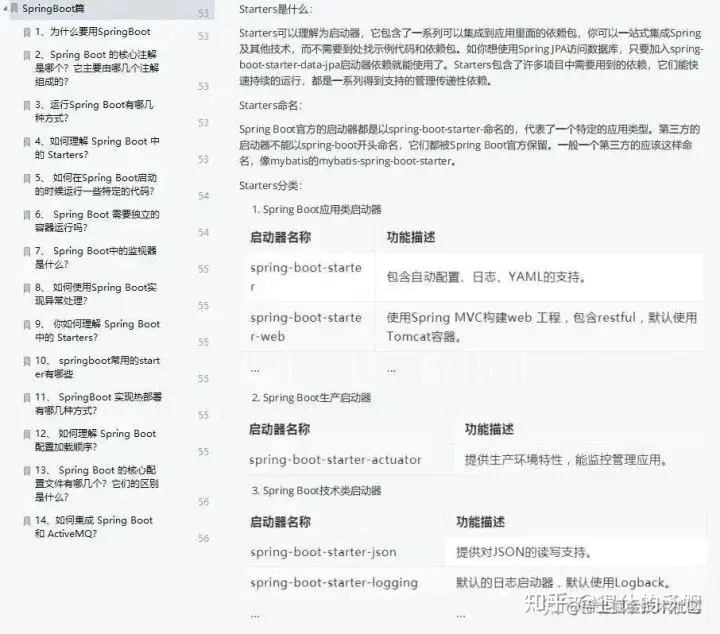Click page number 56 beside ActiveMQ item

(203, 538)
